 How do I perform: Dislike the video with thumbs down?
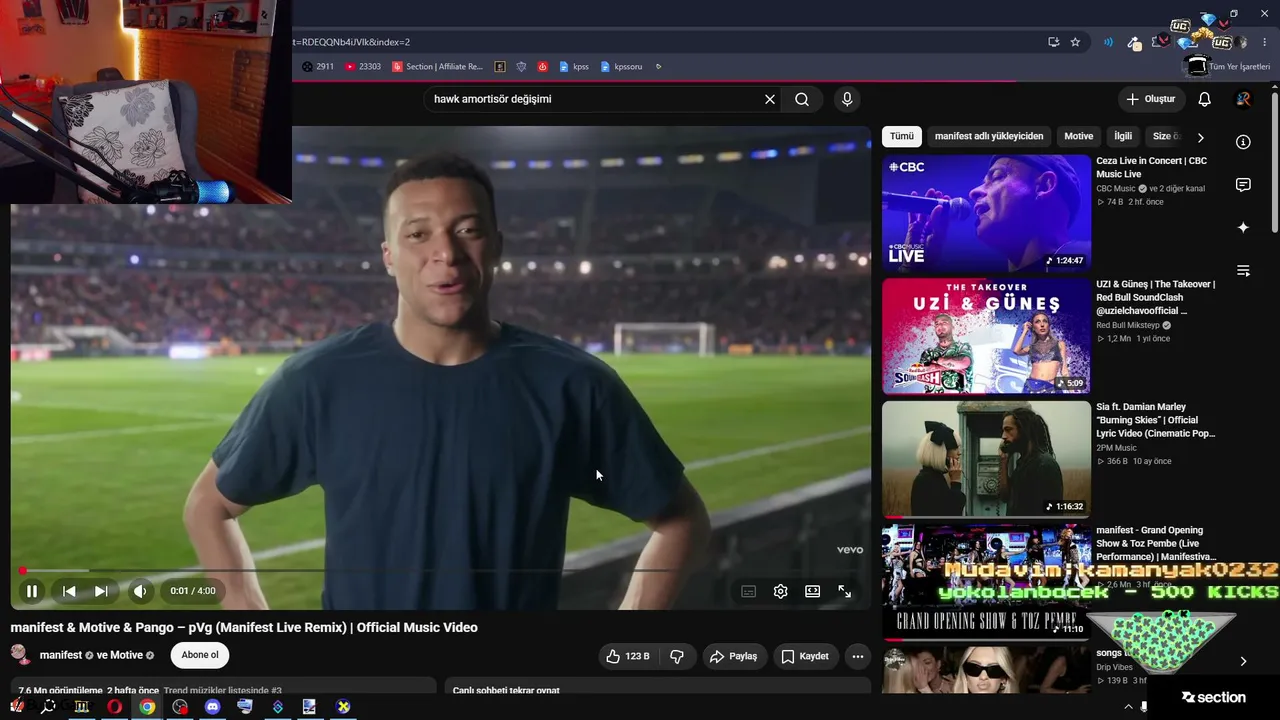coord(677,656)
